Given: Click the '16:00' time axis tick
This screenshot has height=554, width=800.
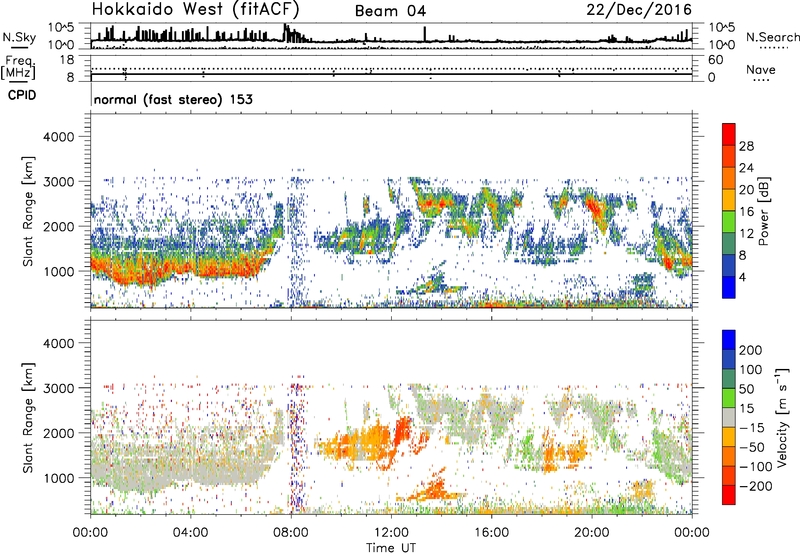Looking at the screenshot, I should coord(491,533).
